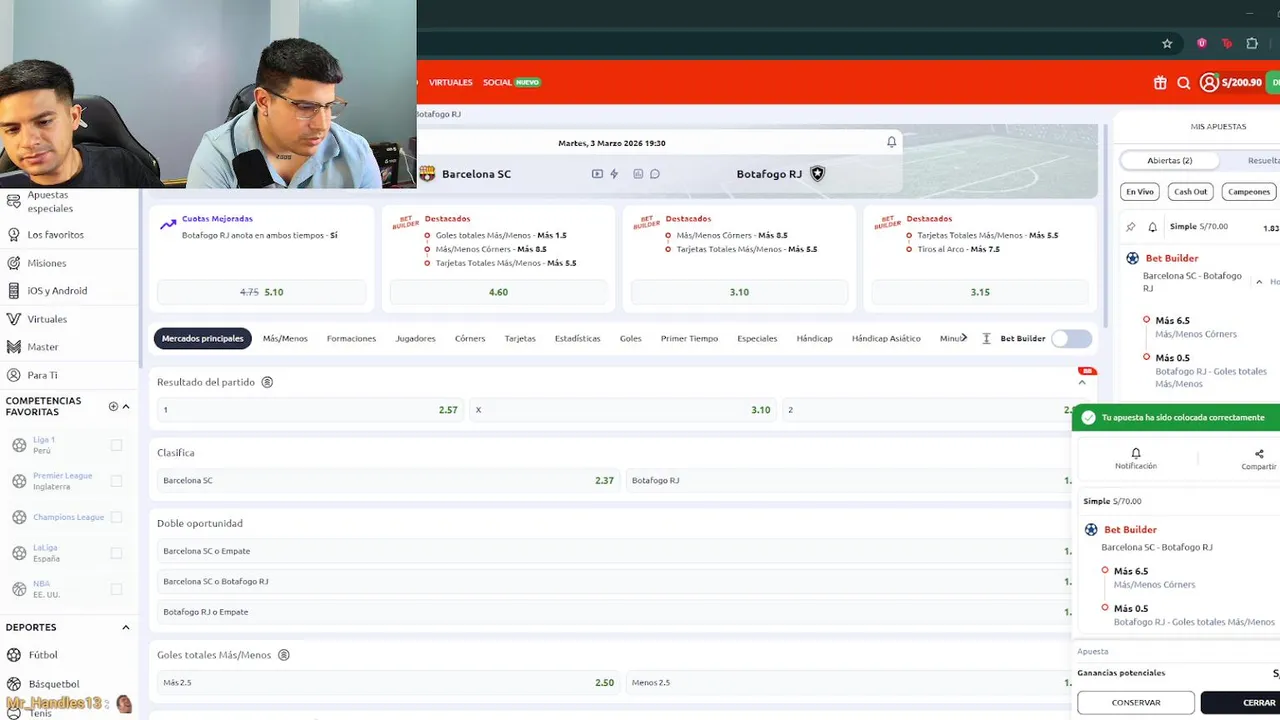Filter bets by Cash Out

(1190, 192)
